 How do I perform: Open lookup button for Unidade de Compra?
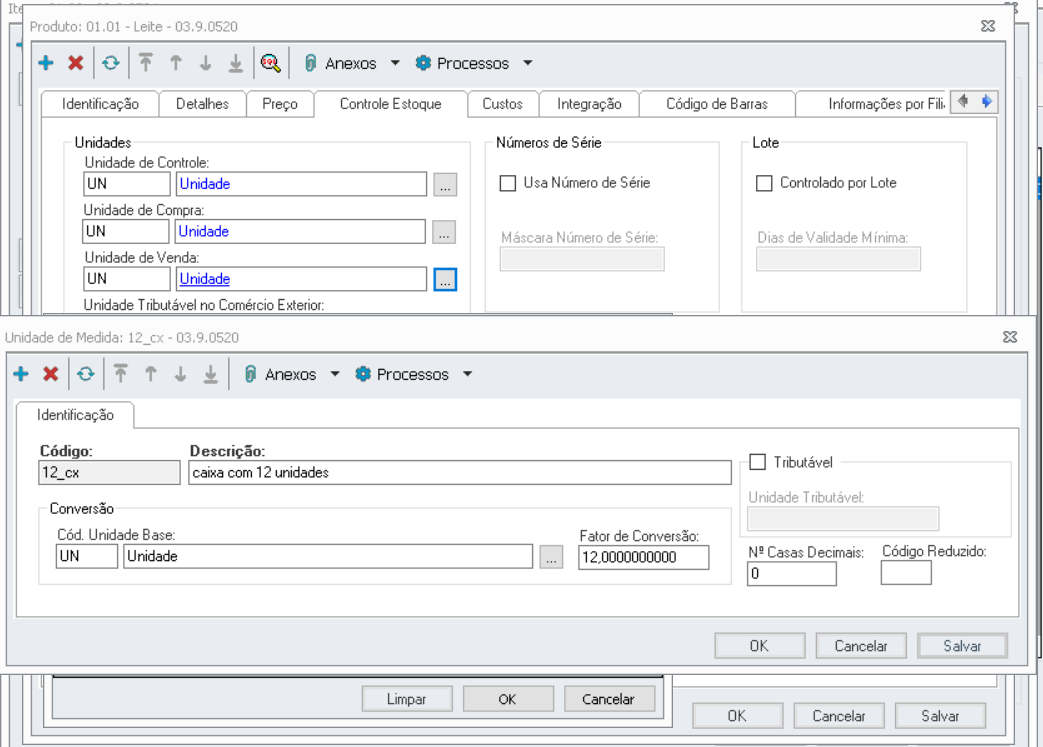coord(444,232)
